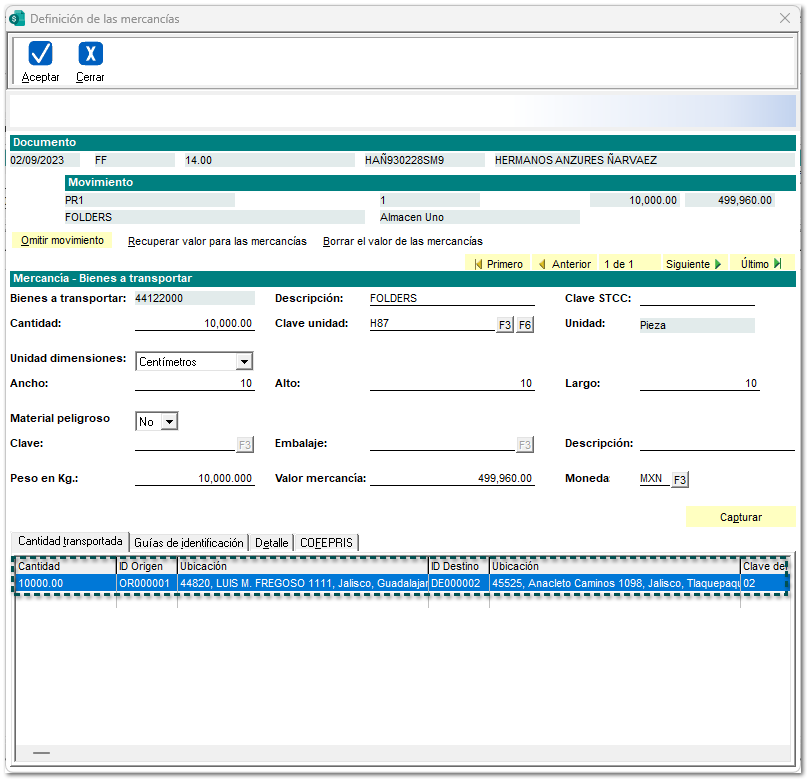Image resolution: width=810 pixels, height=782 pixels.
Task: Open Unidad dimensiones dropdown
Action: tap(244, 362)
